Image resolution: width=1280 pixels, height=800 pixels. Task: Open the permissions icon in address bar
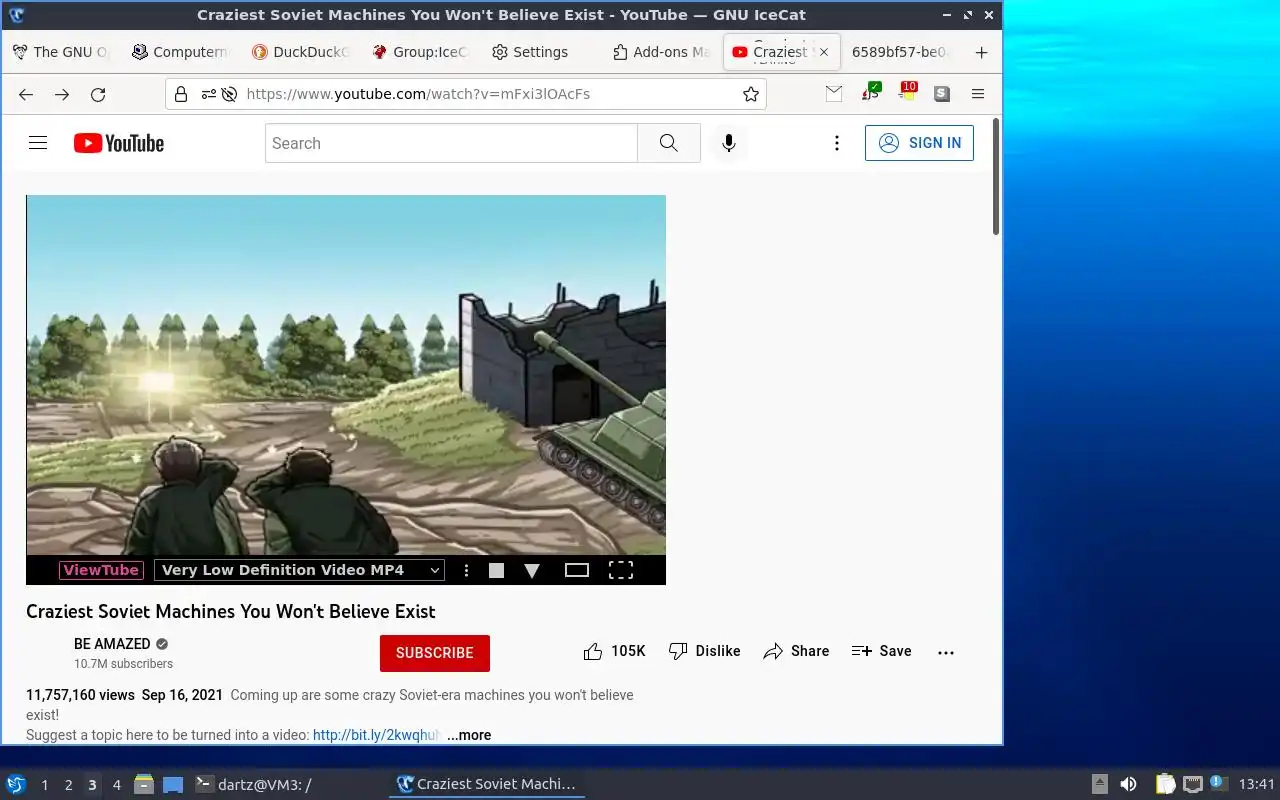click(x=208, y=94)
